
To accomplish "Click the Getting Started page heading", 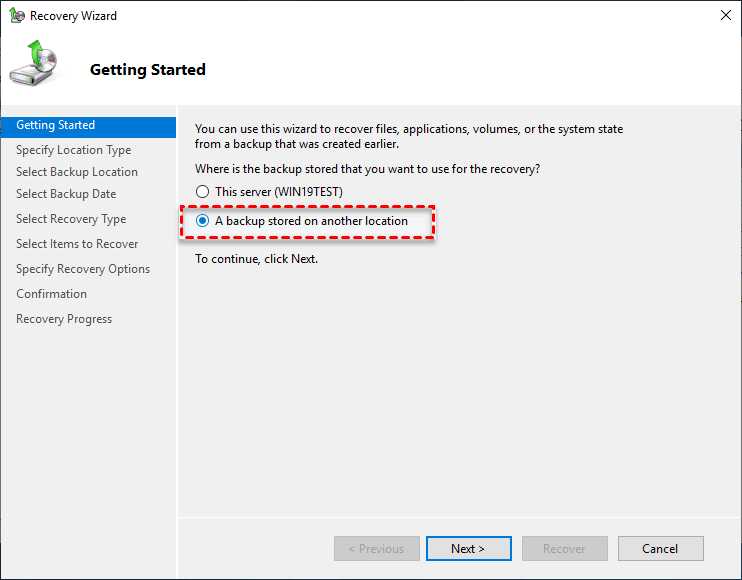I will click(x=148, y=70).
